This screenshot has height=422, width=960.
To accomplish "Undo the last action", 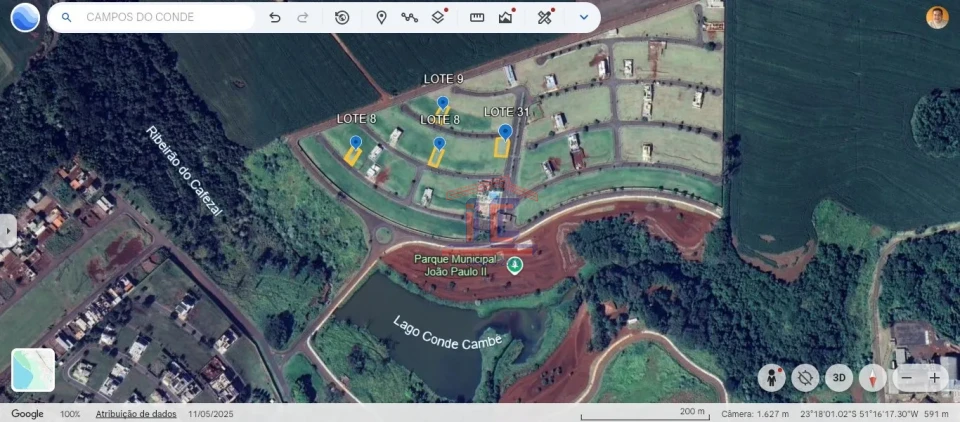I will click(275, 17).
